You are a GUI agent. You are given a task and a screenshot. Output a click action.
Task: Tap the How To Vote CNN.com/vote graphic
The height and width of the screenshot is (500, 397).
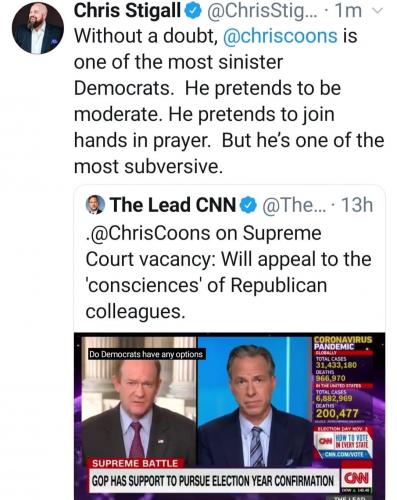(343, 444)
